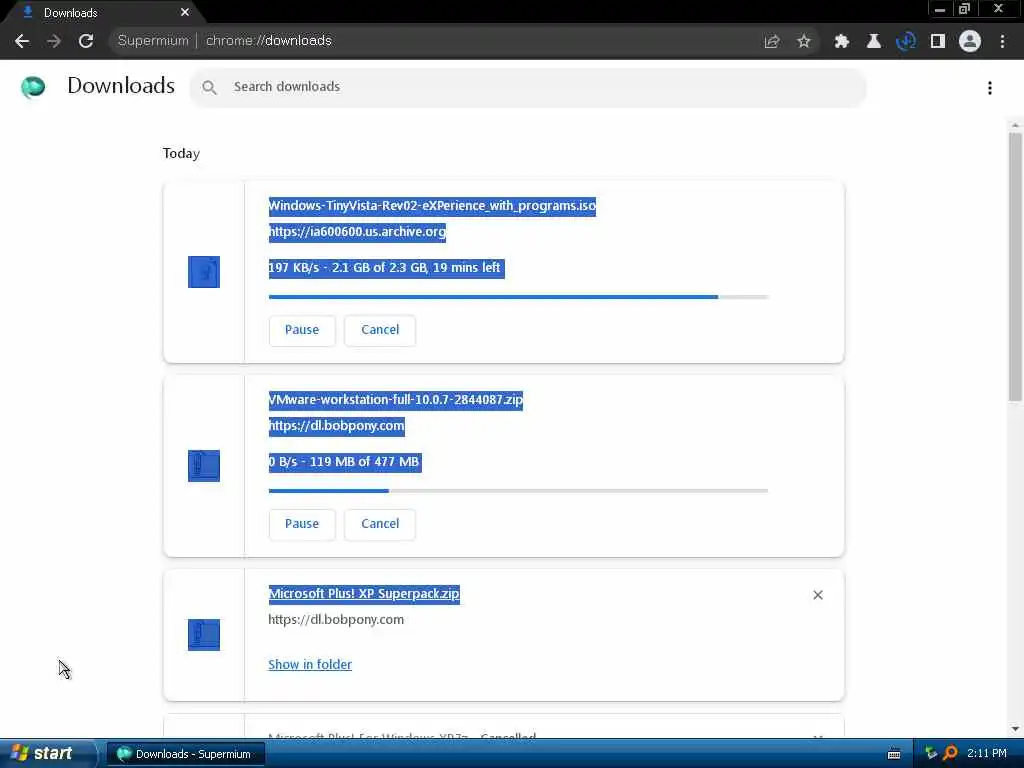This screenshot has height=768, width=1024.
Task: Click the orange magnifier tray icon
Action: (x=950, y=754)
